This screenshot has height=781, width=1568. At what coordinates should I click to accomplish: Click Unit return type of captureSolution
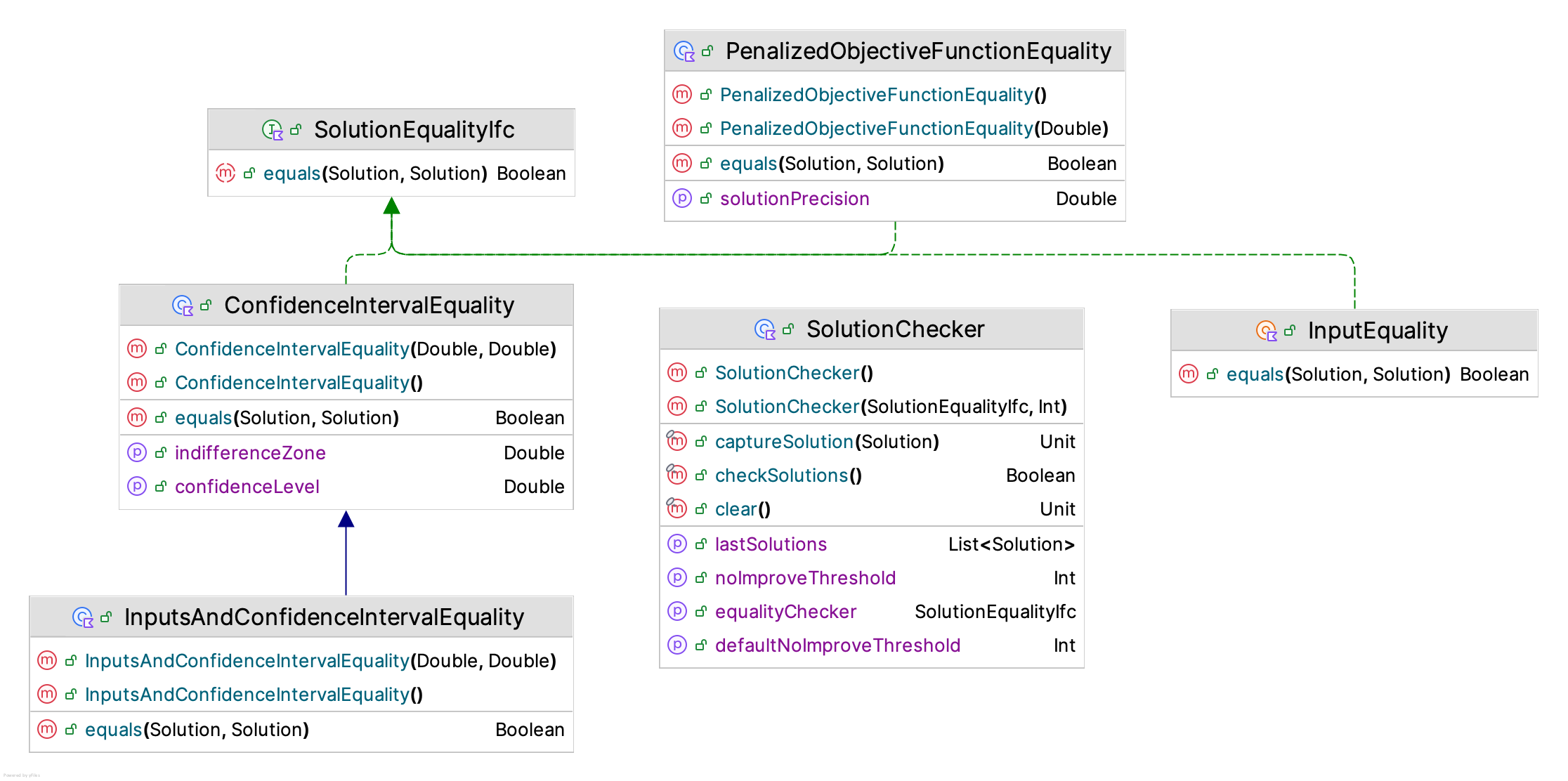(1057, 442)
